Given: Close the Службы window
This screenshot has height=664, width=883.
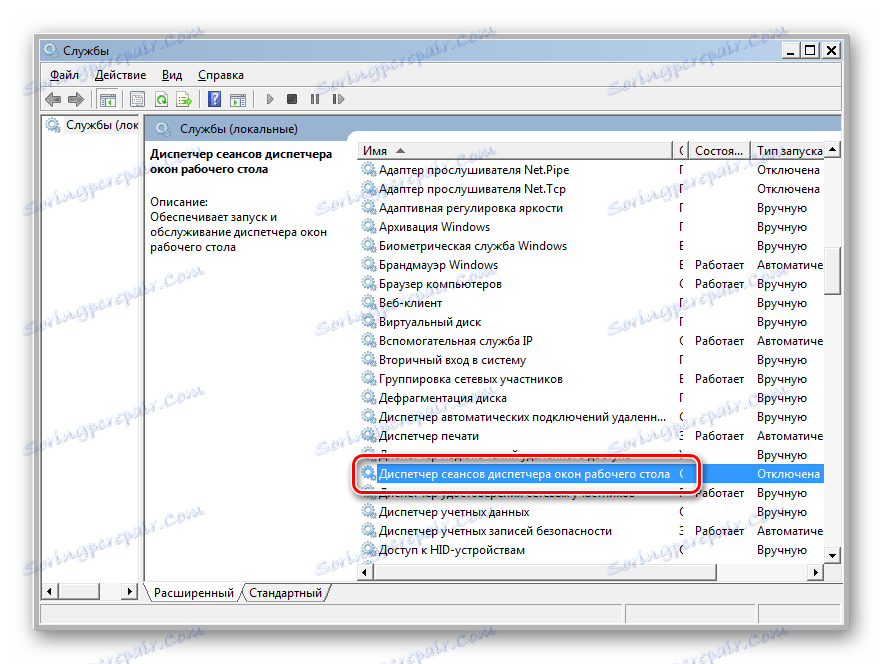Looking at the screenshot, I should tap(831, 51).
